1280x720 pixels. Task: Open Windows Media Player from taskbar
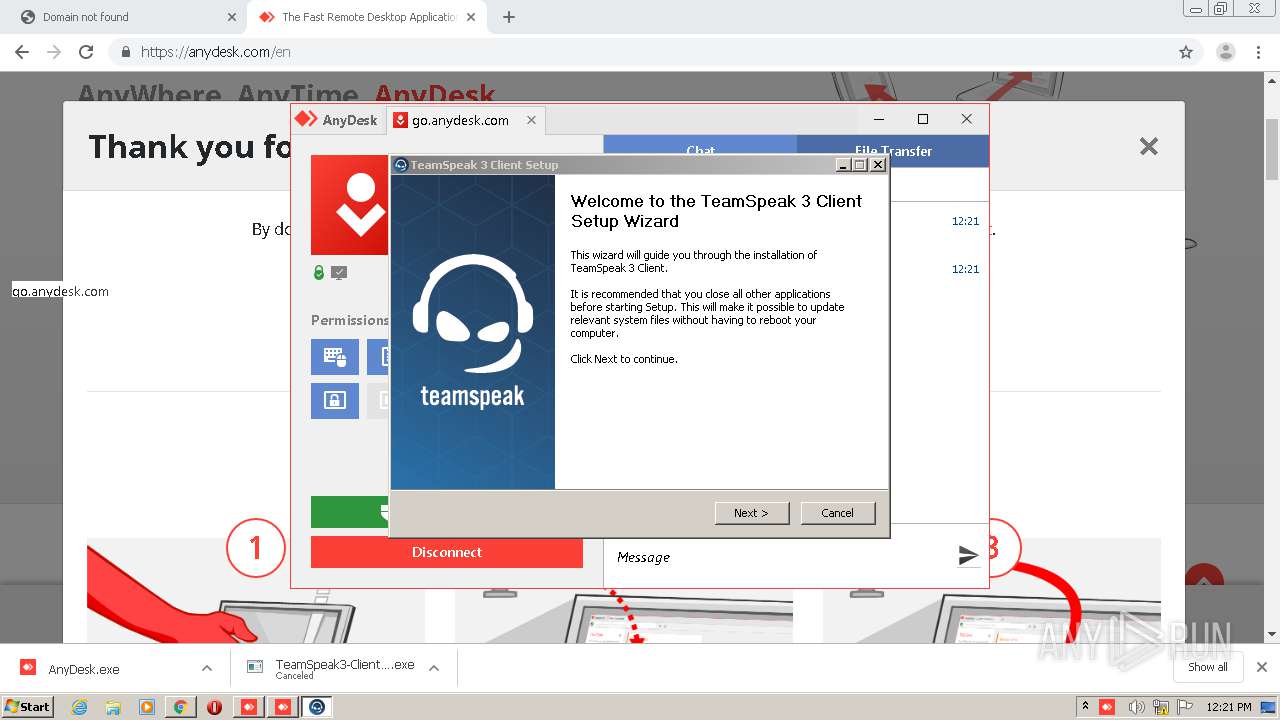(x=147, y=707)
